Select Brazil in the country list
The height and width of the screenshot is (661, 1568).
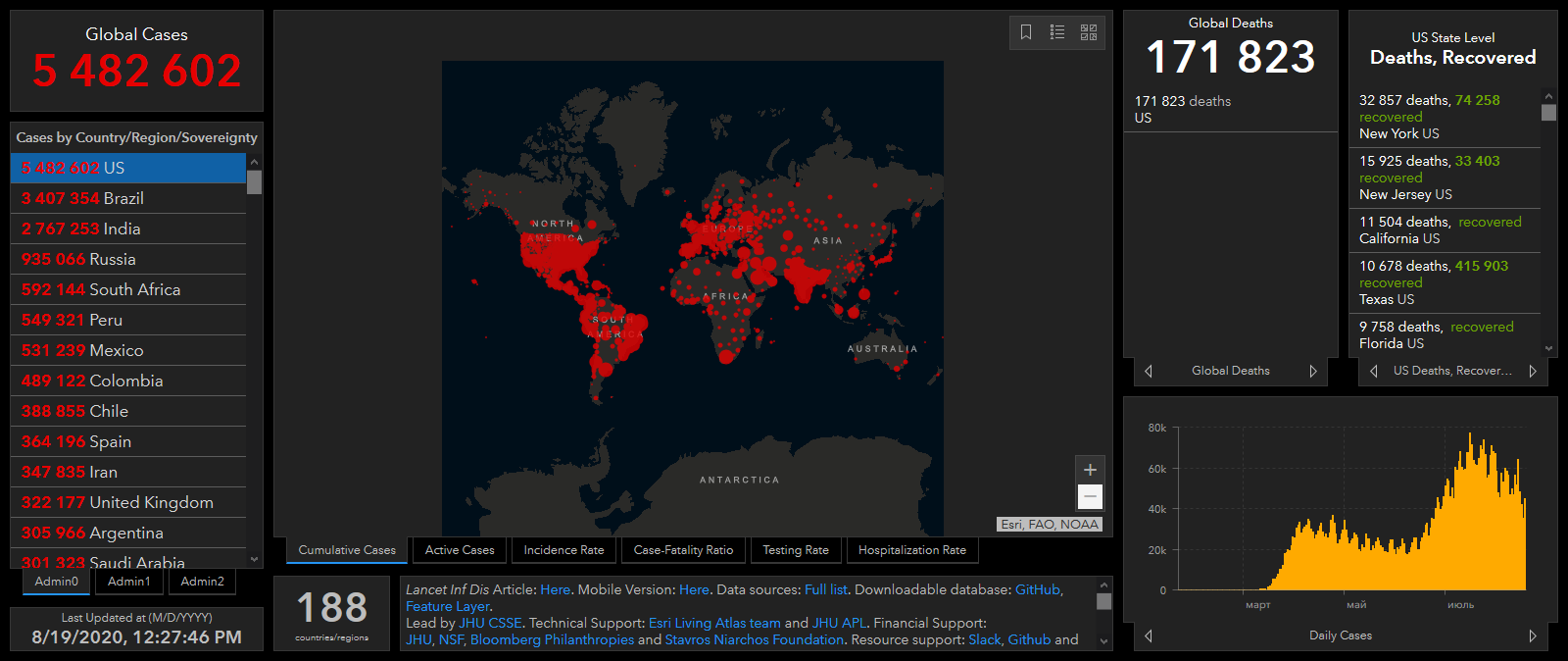pyautogui.click(x=128, y=198)
